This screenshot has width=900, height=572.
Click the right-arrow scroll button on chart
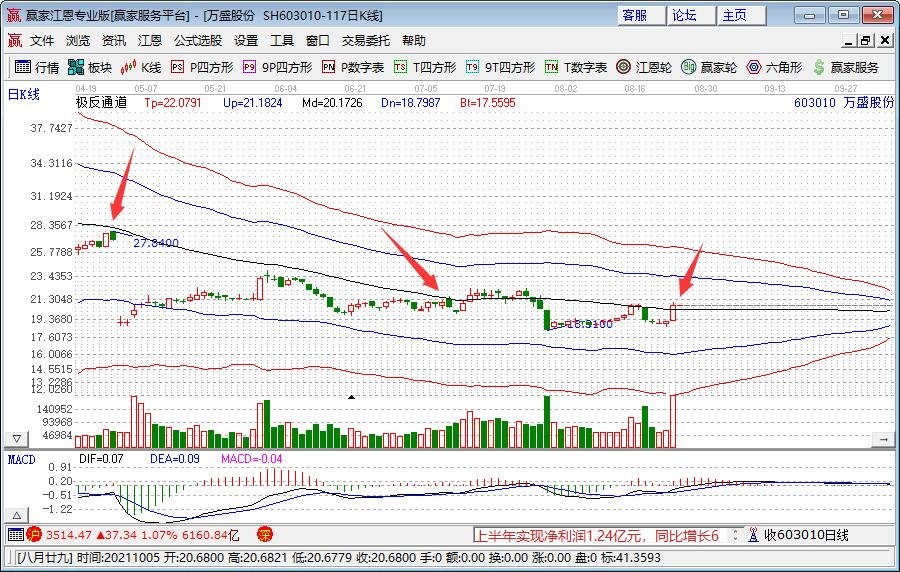click(x=883, y=439)
